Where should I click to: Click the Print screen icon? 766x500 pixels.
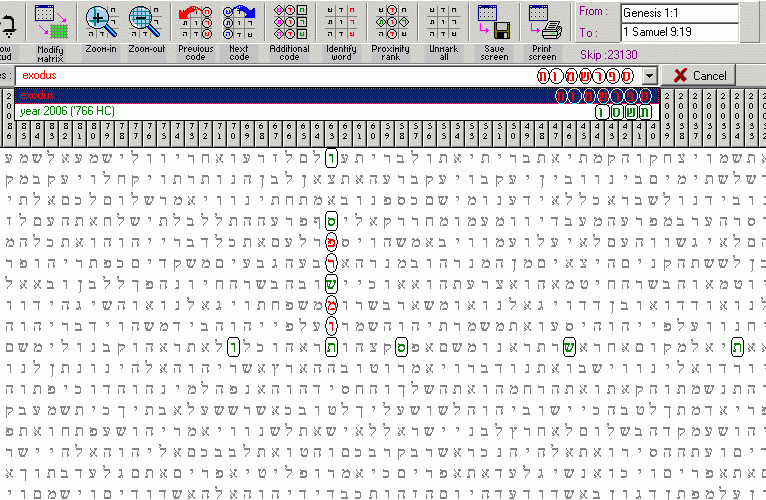pyautogui.click(x=545, y=22)
